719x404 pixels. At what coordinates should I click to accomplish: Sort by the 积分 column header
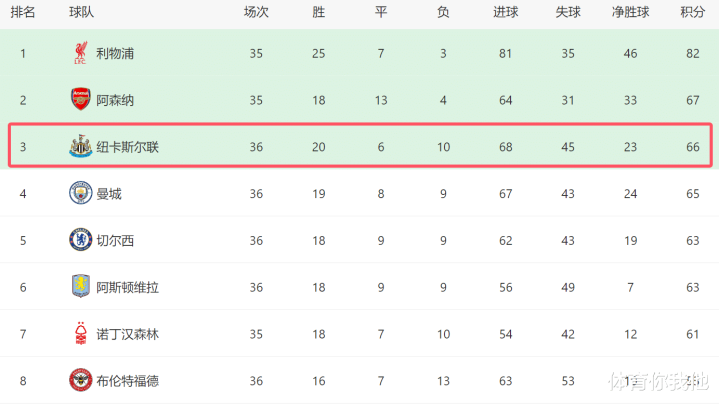692,12
